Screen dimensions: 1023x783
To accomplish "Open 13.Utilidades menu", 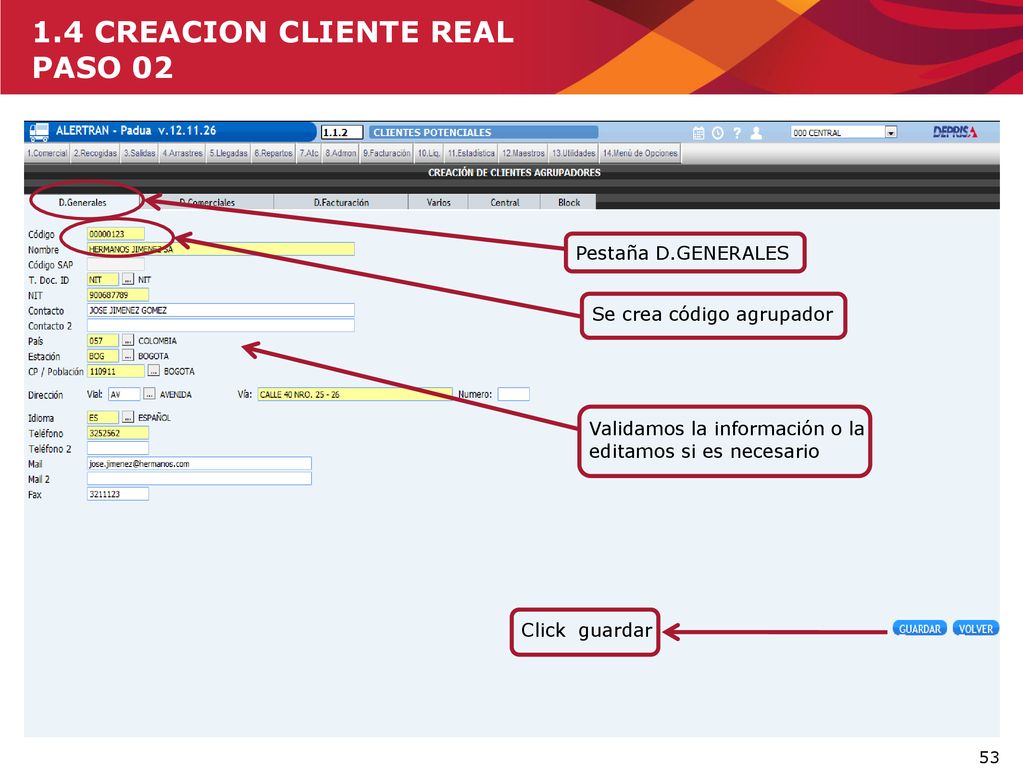I will point(573,153).
